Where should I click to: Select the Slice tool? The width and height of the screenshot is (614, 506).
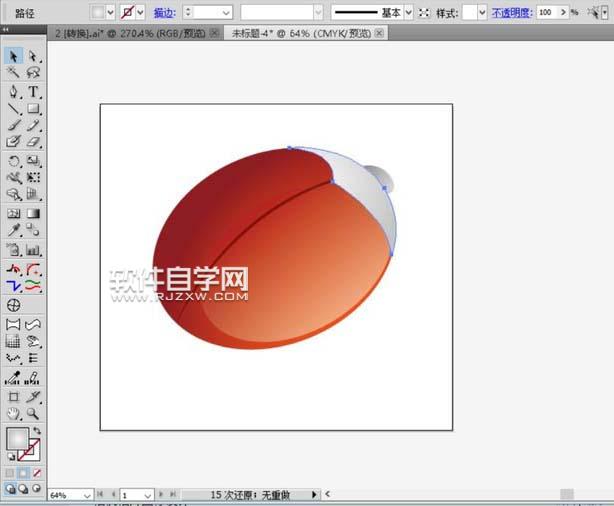click(33, 397)
